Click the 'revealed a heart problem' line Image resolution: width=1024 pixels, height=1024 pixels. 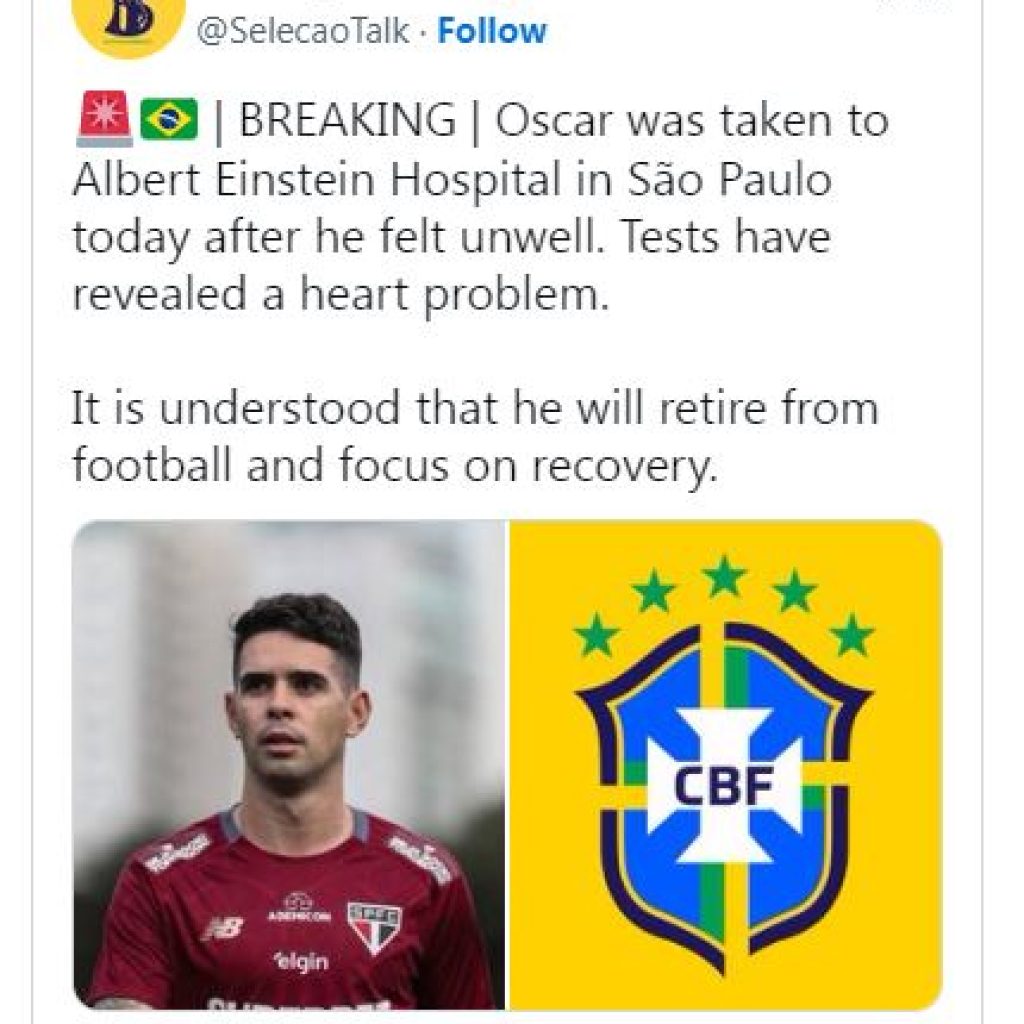[x=340, y=297]
